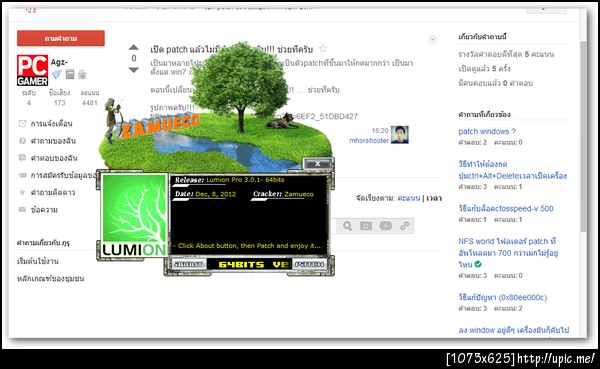Click the magnifier icon in the answer toolbar

(347, 226)
